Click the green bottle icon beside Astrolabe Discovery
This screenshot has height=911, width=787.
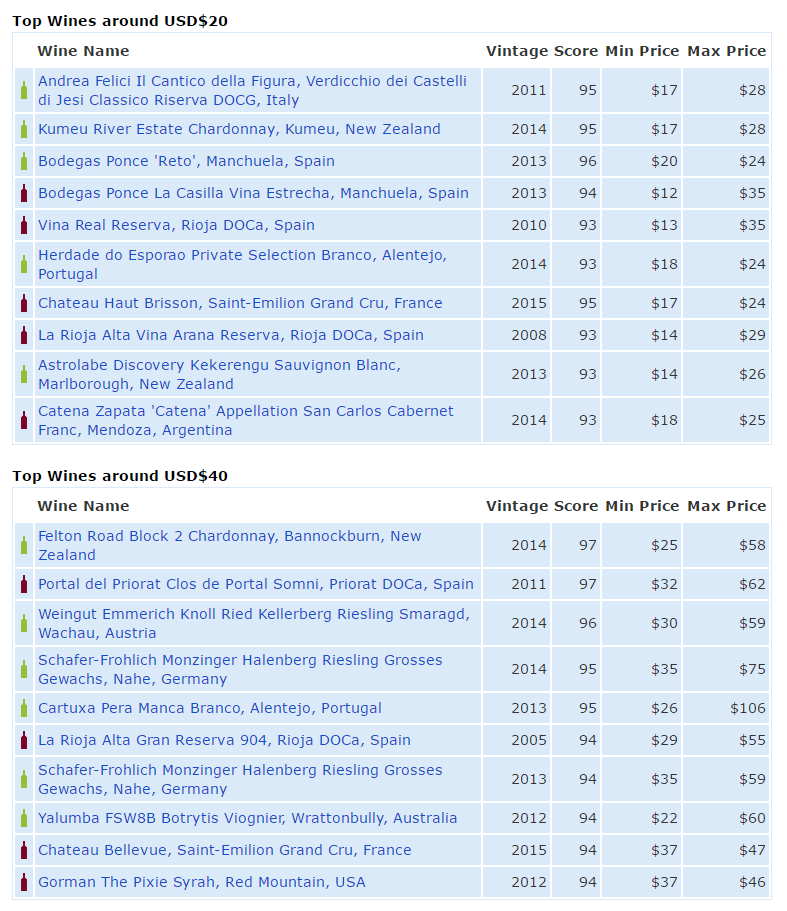click(x=24, y=374)
